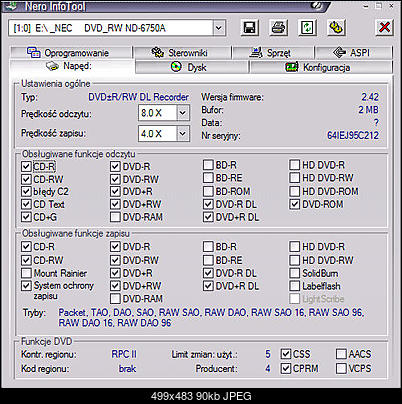
Task: Click the DVD±R/RW DL Recorder type text
Action: click(x=138, y=97)
